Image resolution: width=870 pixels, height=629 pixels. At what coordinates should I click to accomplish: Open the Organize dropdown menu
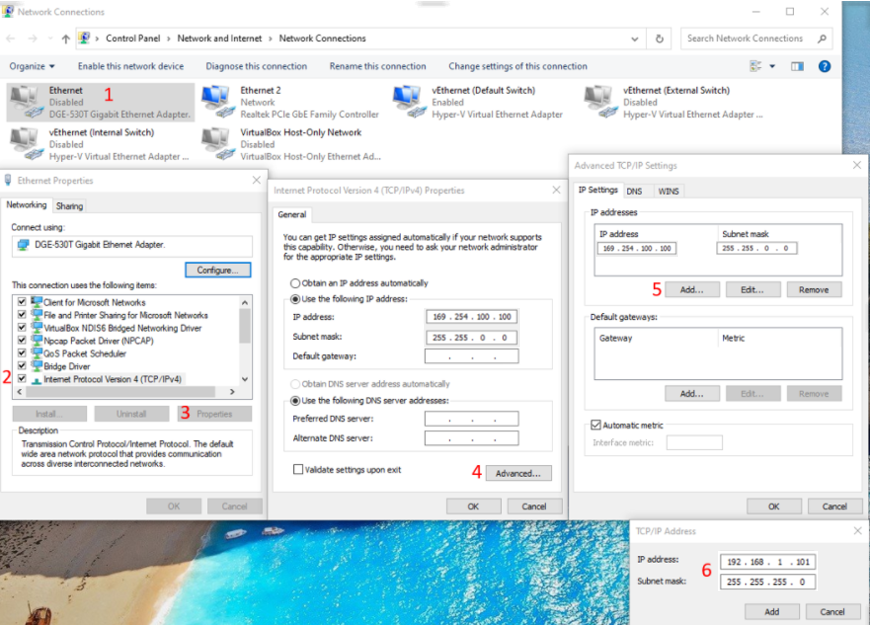32,67
